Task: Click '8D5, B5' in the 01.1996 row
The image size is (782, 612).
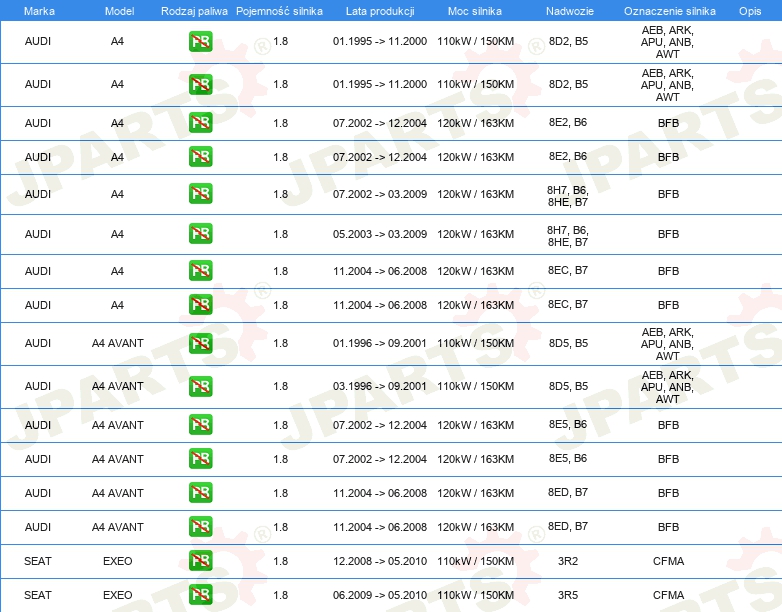Action: (x=568, y=343)
